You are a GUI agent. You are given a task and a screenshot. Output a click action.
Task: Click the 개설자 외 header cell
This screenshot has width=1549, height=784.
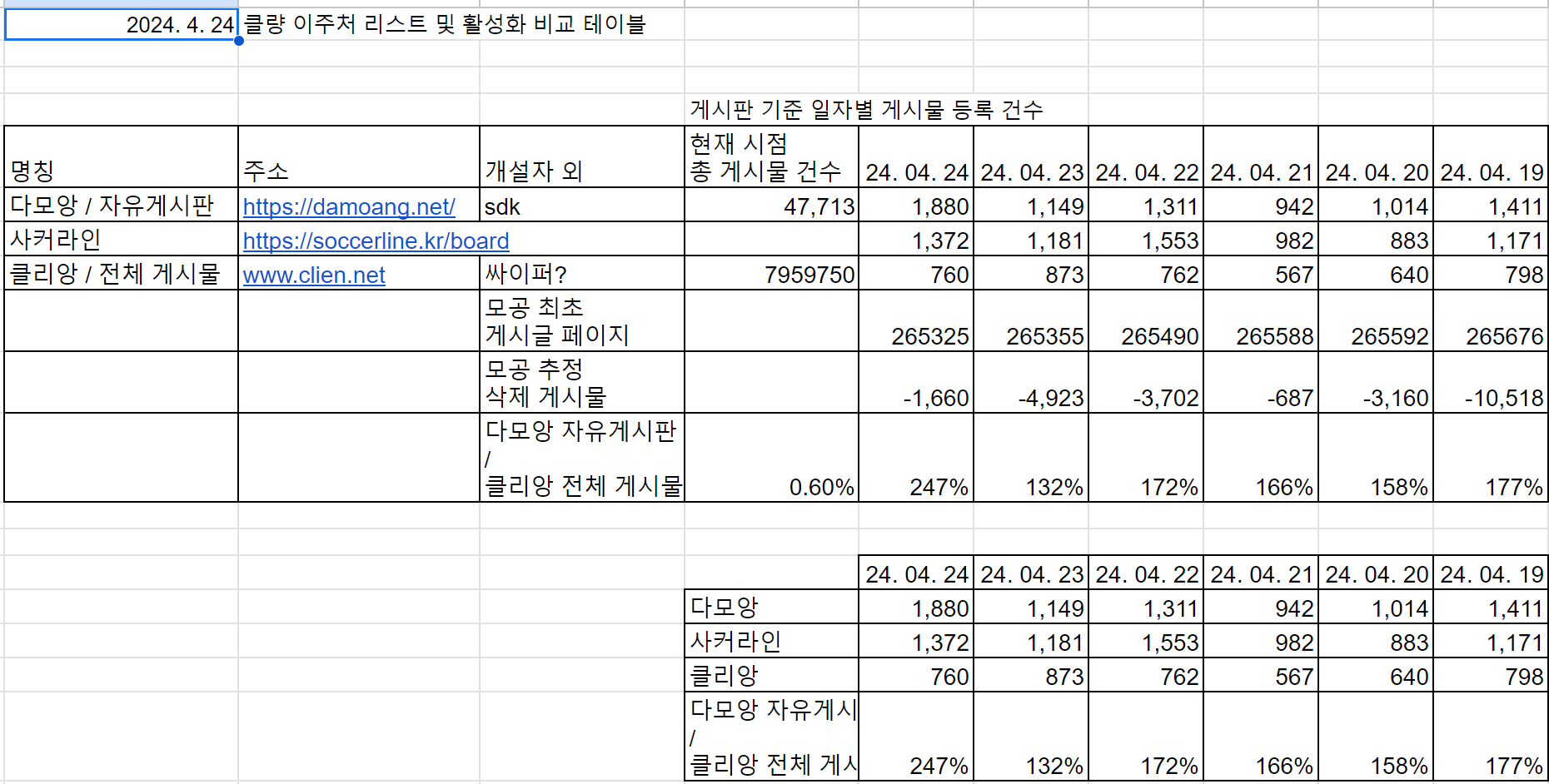pos(582,157)
